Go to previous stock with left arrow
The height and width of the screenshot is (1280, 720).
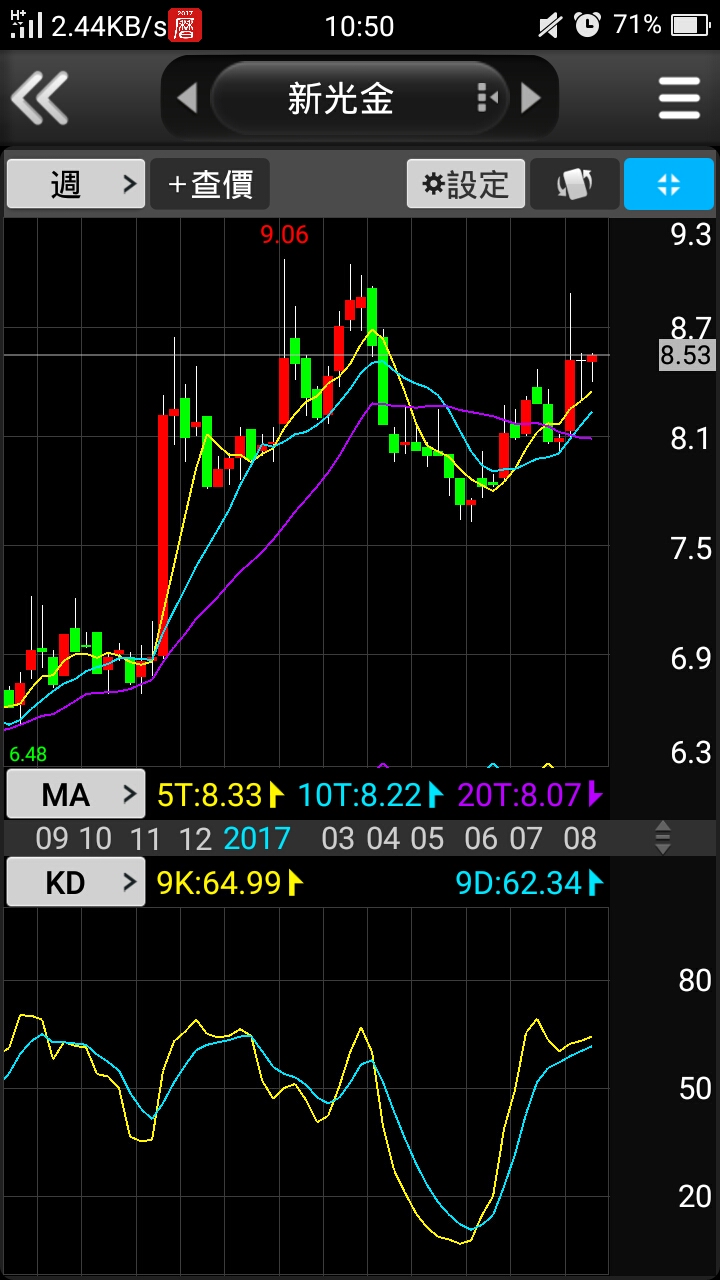click(x=187, y=98)
